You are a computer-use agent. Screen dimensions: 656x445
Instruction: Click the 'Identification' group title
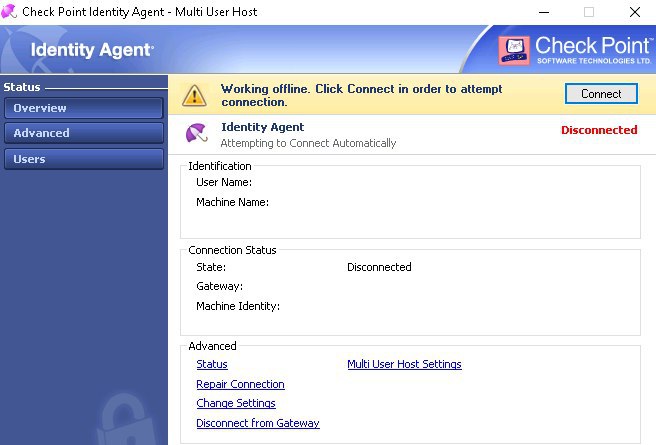[220, 166]
